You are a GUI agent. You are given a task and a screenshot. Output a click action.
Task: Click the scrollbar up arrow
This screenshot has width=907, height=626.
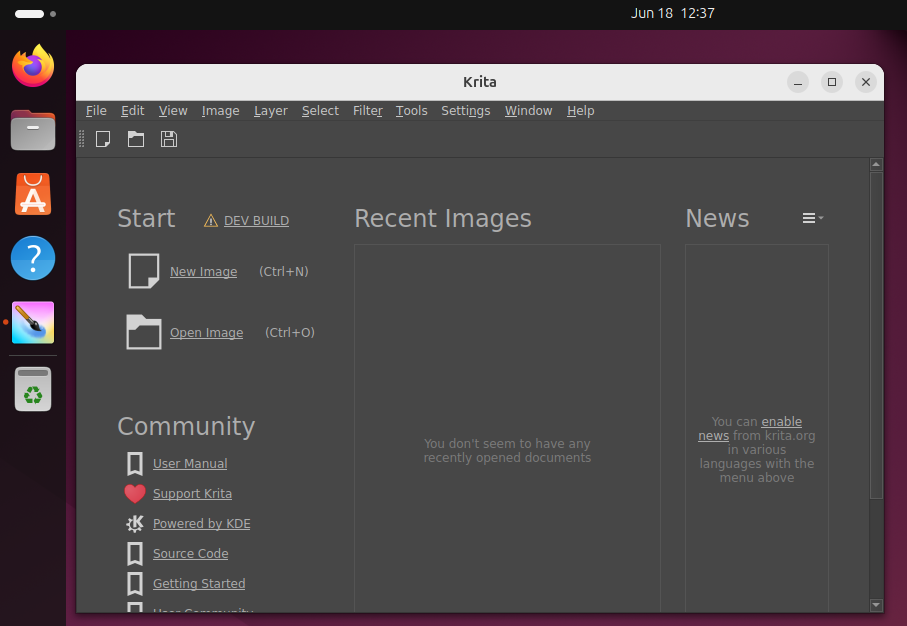click(876, 165)
